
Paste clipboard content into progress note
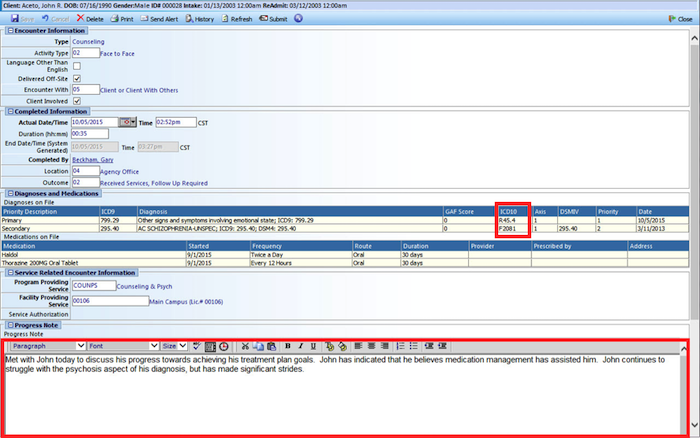(271, 346)
